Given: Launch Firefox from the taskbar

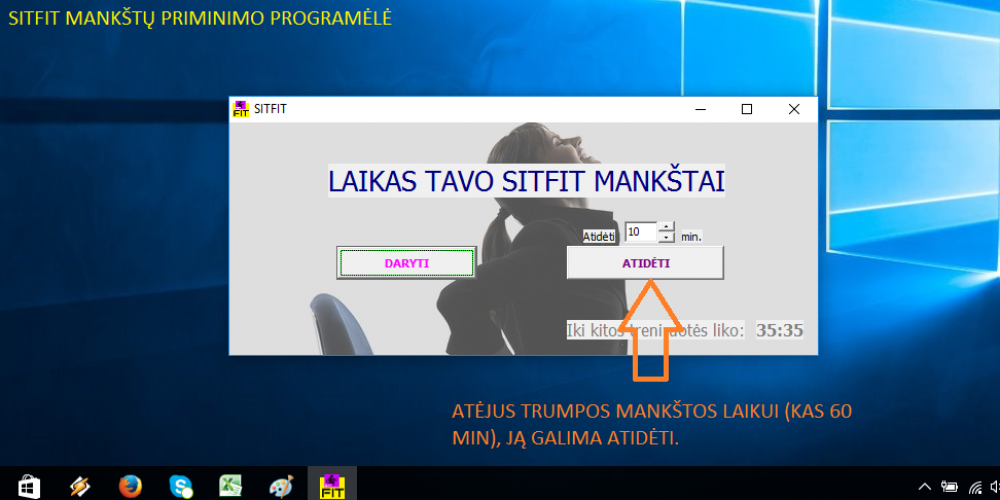Looking at the screenshot, I should pyautogui.click(x=129, y=487).
